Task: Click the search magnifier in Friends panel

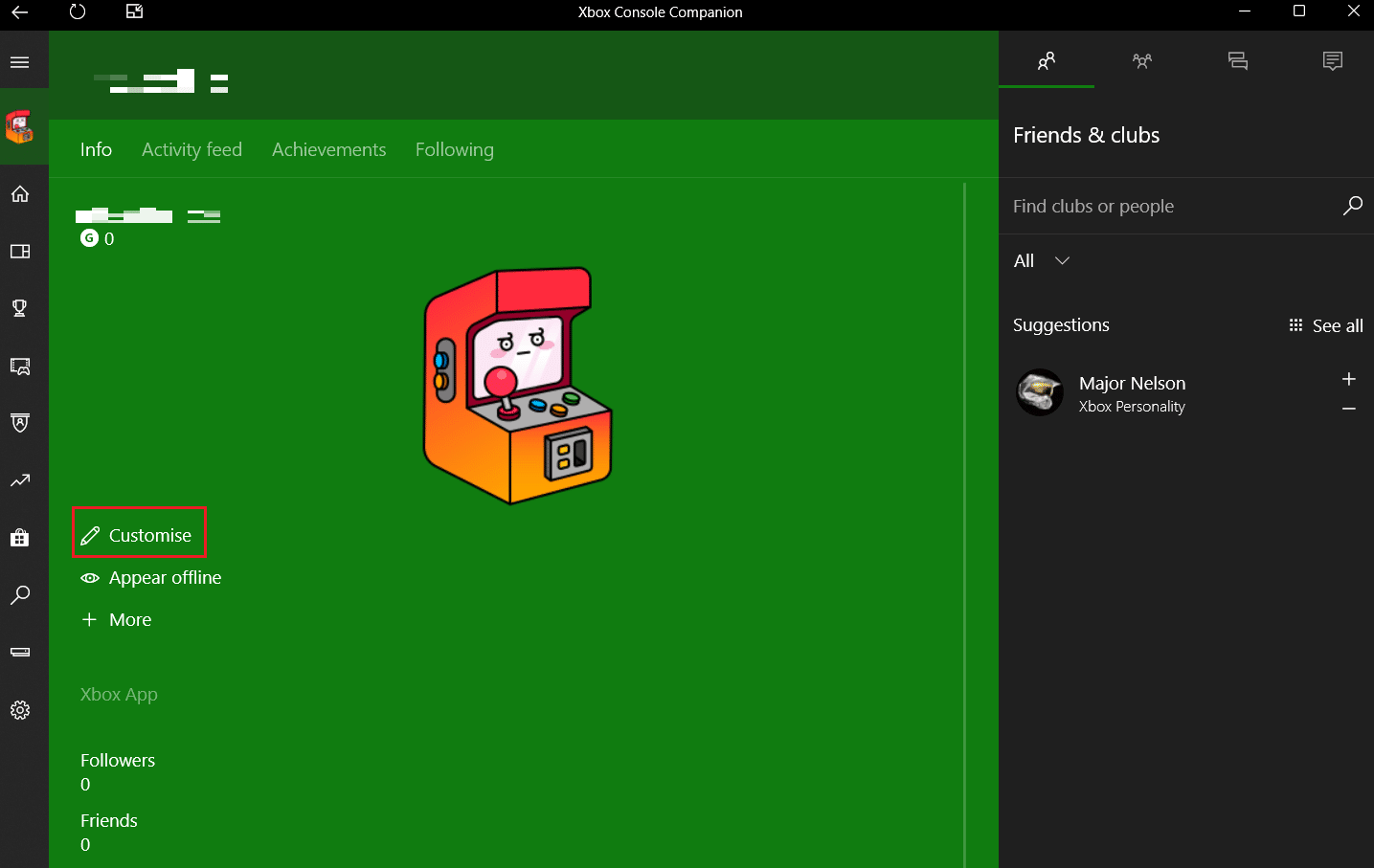Action: pos(1353,206)
